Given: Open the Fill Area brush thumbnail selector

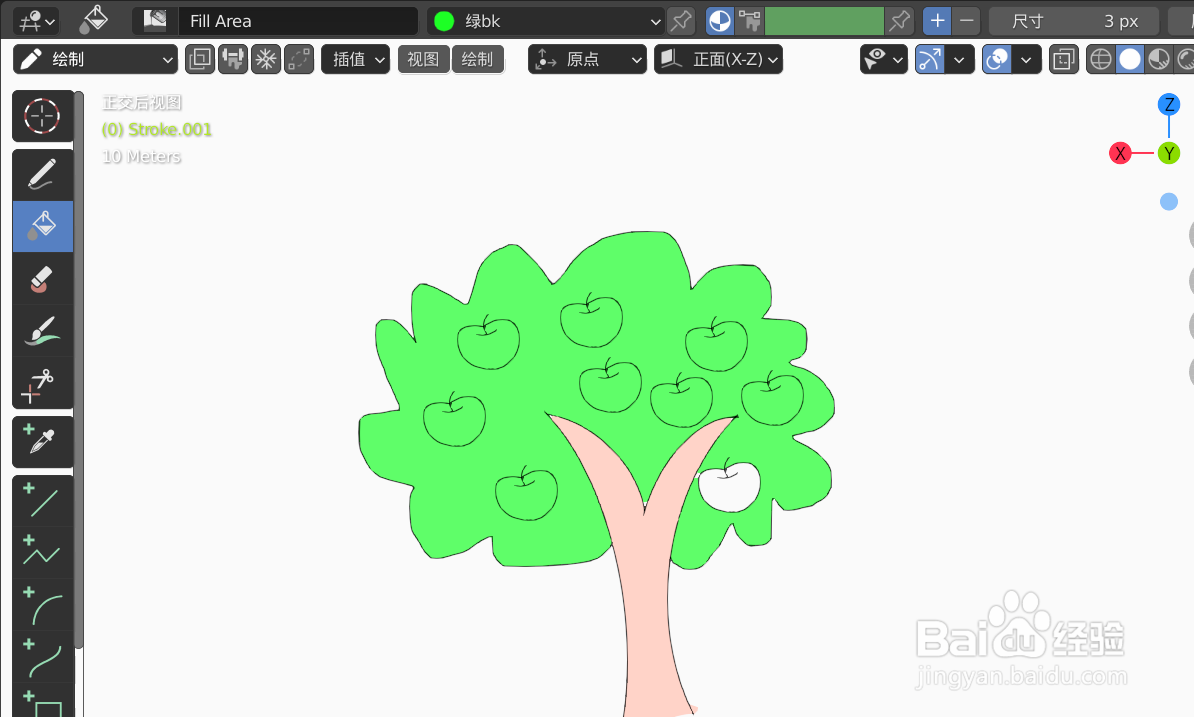Looking at the screenshot, I should [x=155, y=21].
